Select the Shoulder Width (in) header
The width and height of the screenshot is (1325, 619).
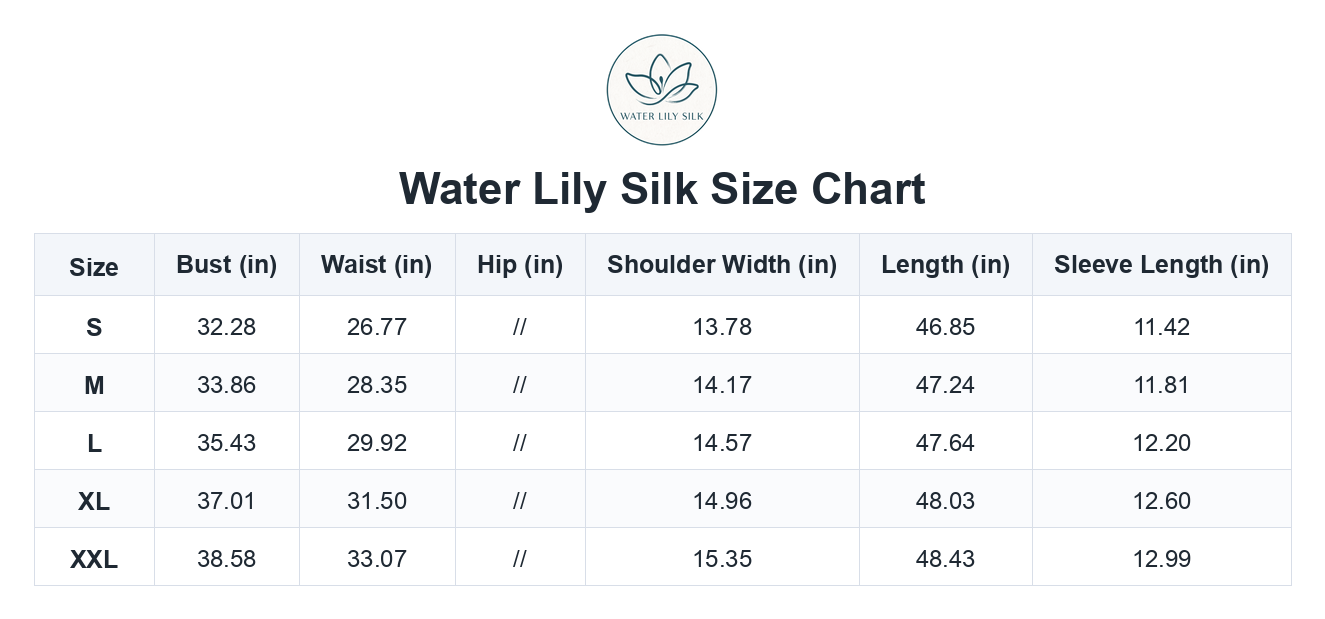[722, 265]
